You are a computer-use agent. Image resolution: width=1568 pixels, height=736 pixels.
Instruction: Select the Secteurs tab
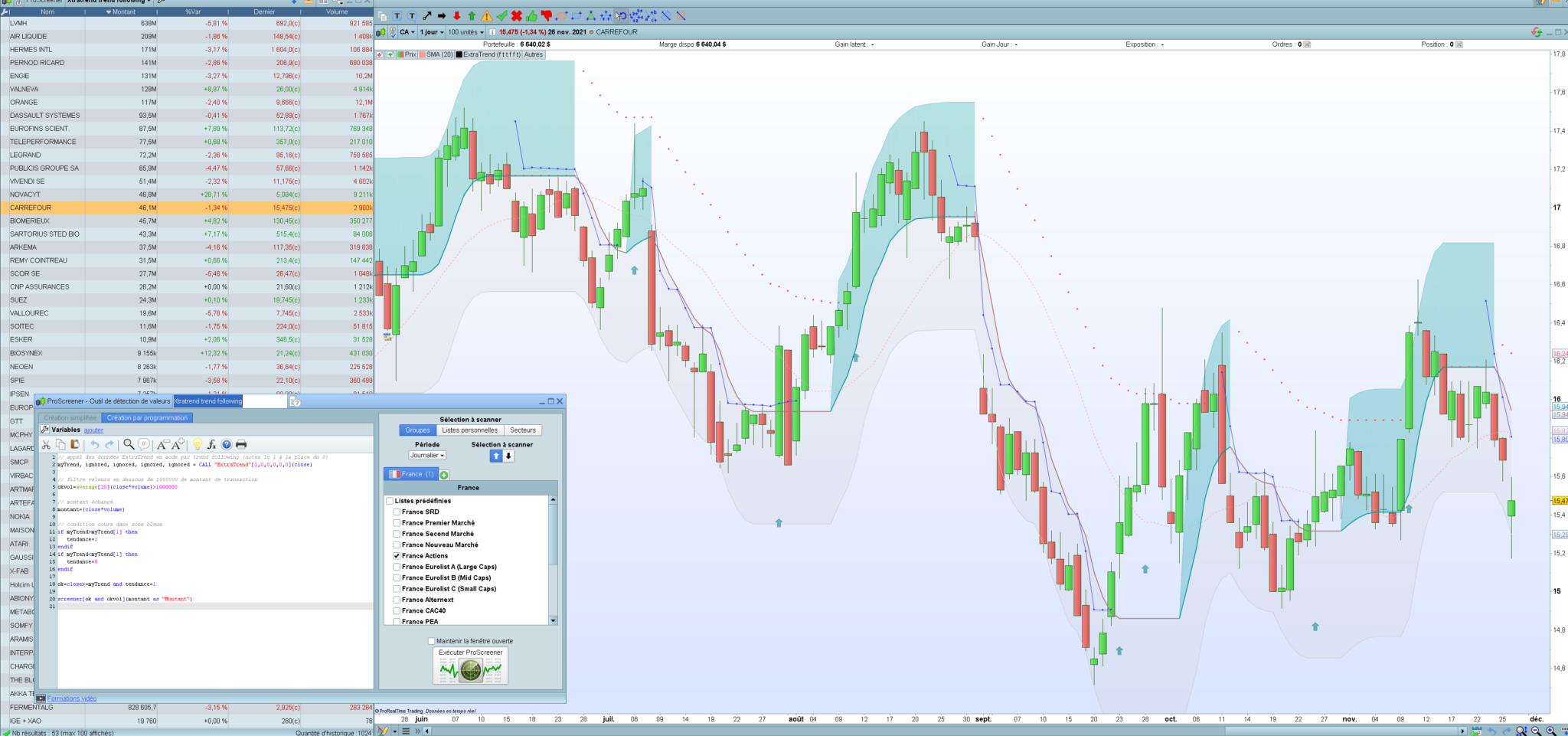click(x=523, y=430)
